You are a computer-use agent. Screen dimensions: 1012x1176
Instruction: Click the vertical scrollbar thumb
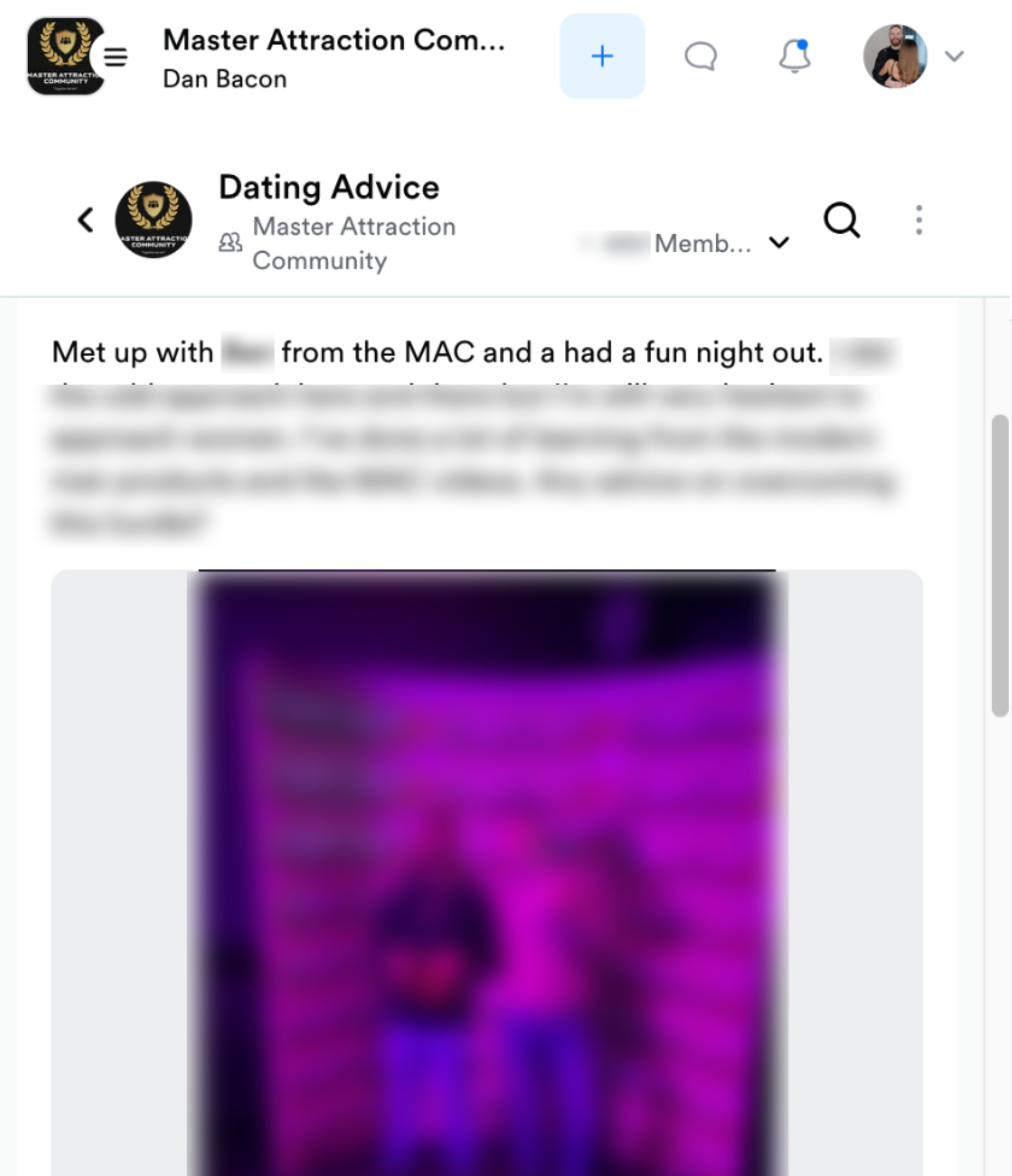coord(999,566)
